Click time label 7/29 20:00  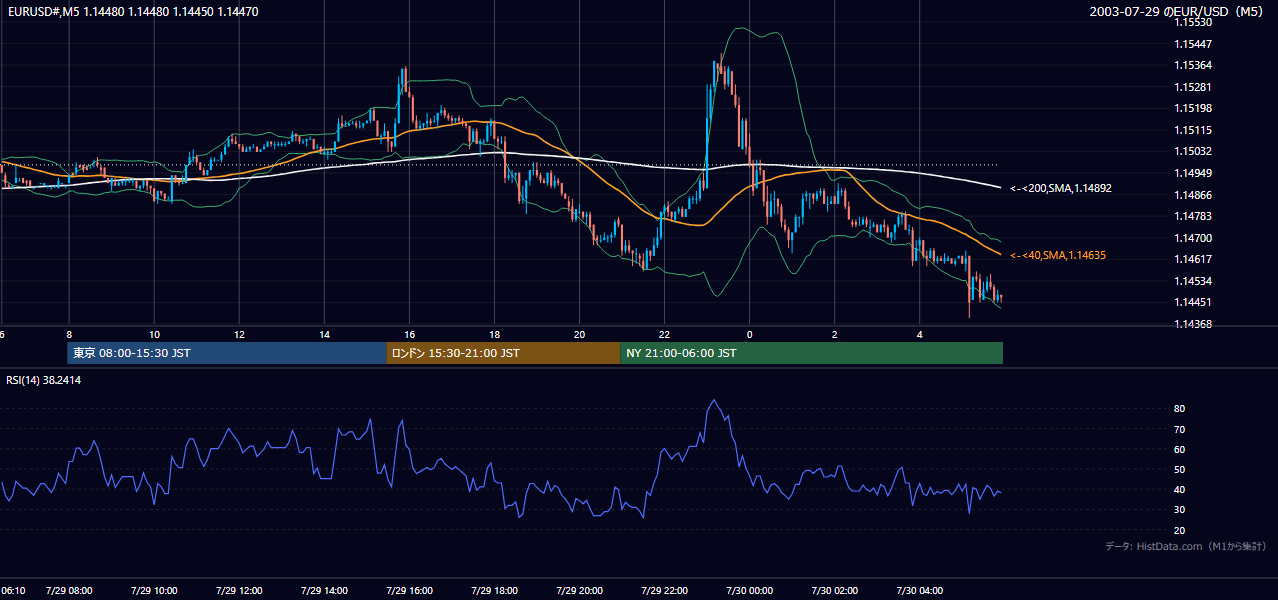579,590
